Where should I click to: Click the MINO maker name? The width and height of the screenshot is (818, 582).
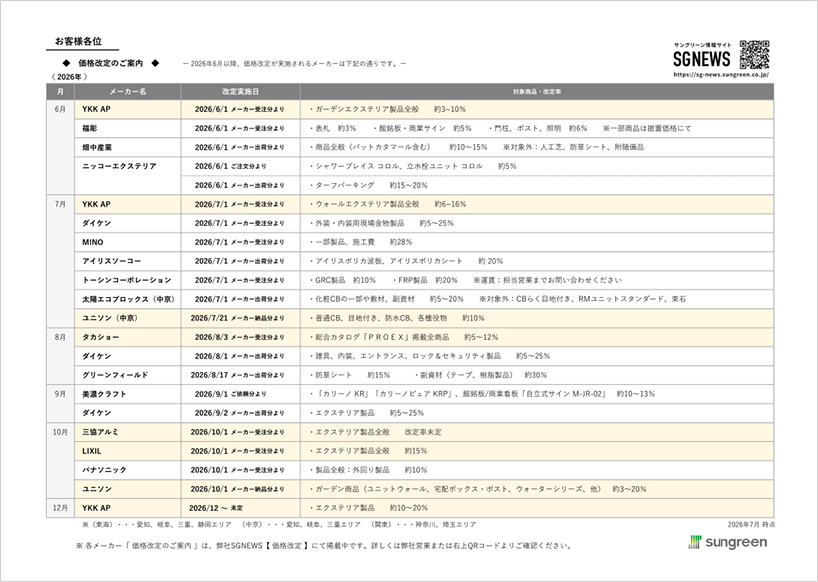click(x=93, y=242)
